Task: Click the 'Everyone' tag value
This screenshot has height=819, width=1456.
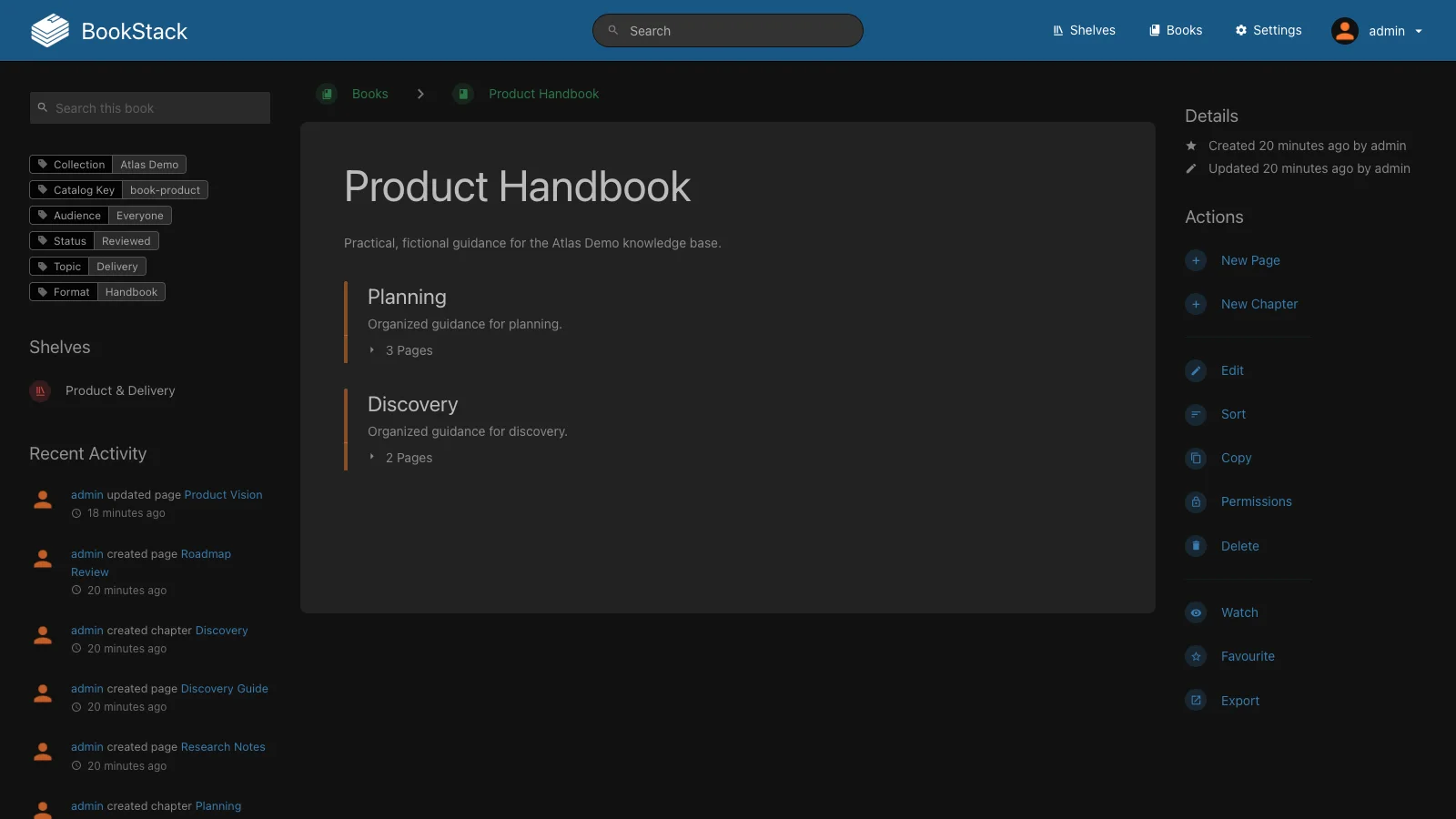Action: tap(140, 216)
